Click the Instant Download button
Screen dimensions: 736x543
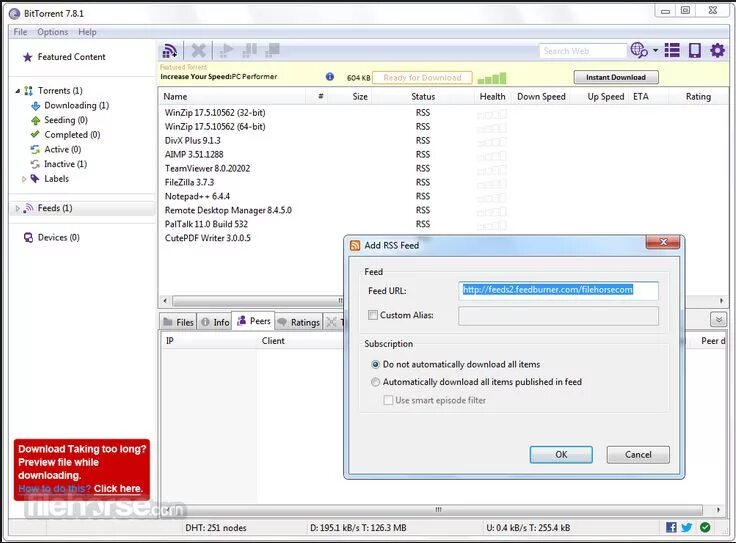tap(616, 77)
